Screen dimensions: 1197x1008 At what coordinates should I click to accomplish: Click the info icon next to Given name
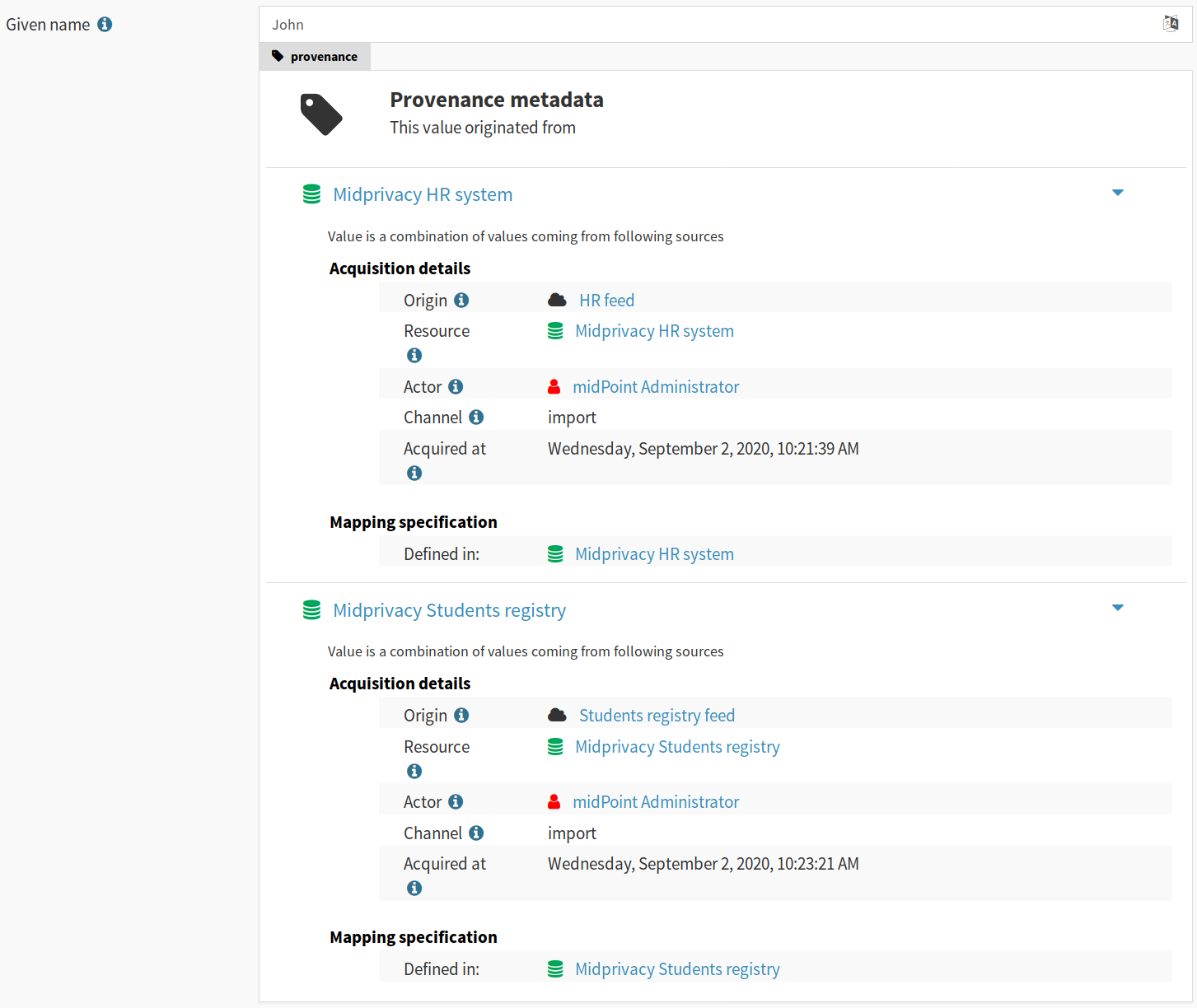(x=104, y=24)
